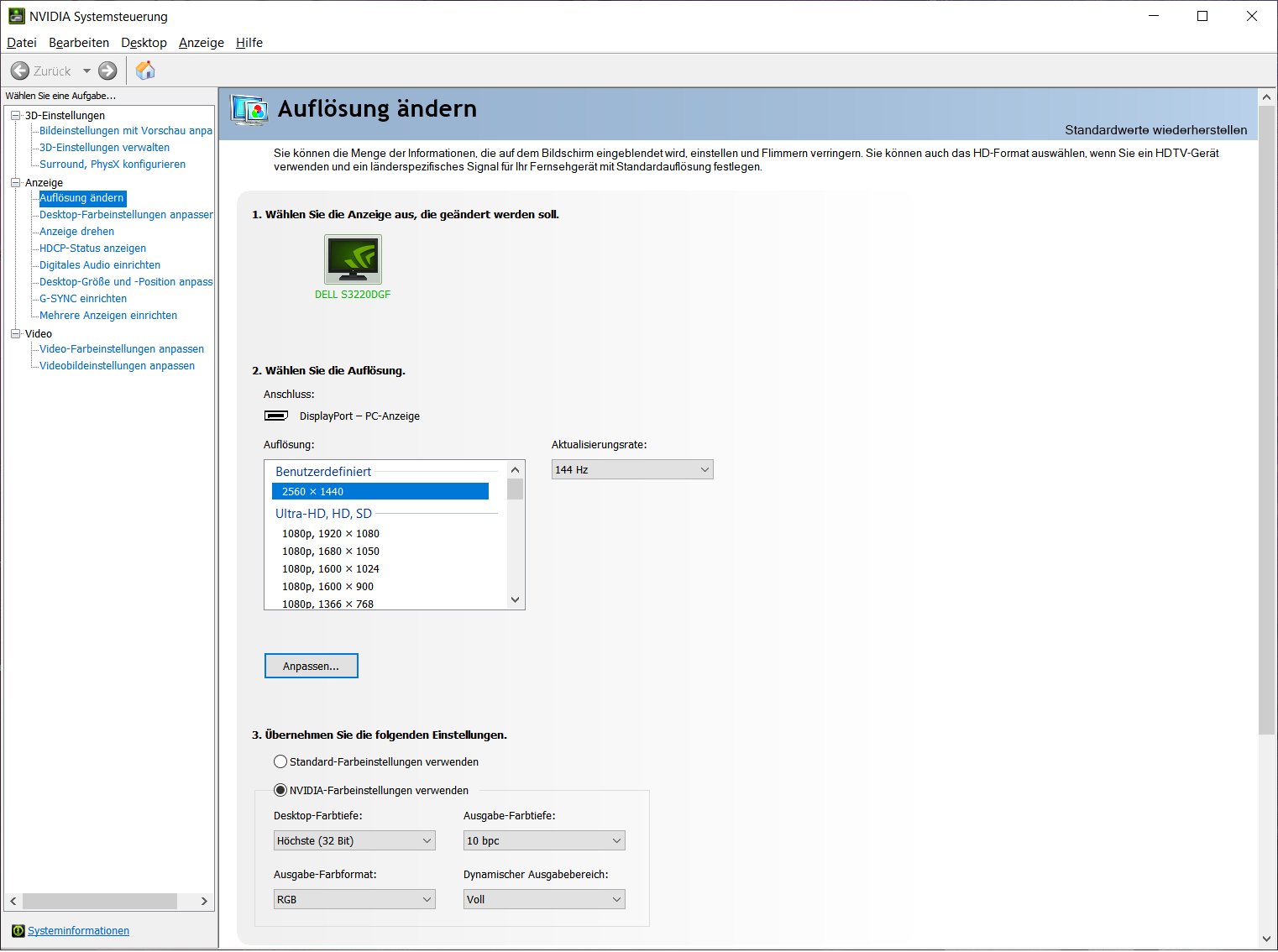Viewport: 1278px width, 952px height.
Task: Open the Datei menu
Action: pyautogui.click(x=22, y=43)
